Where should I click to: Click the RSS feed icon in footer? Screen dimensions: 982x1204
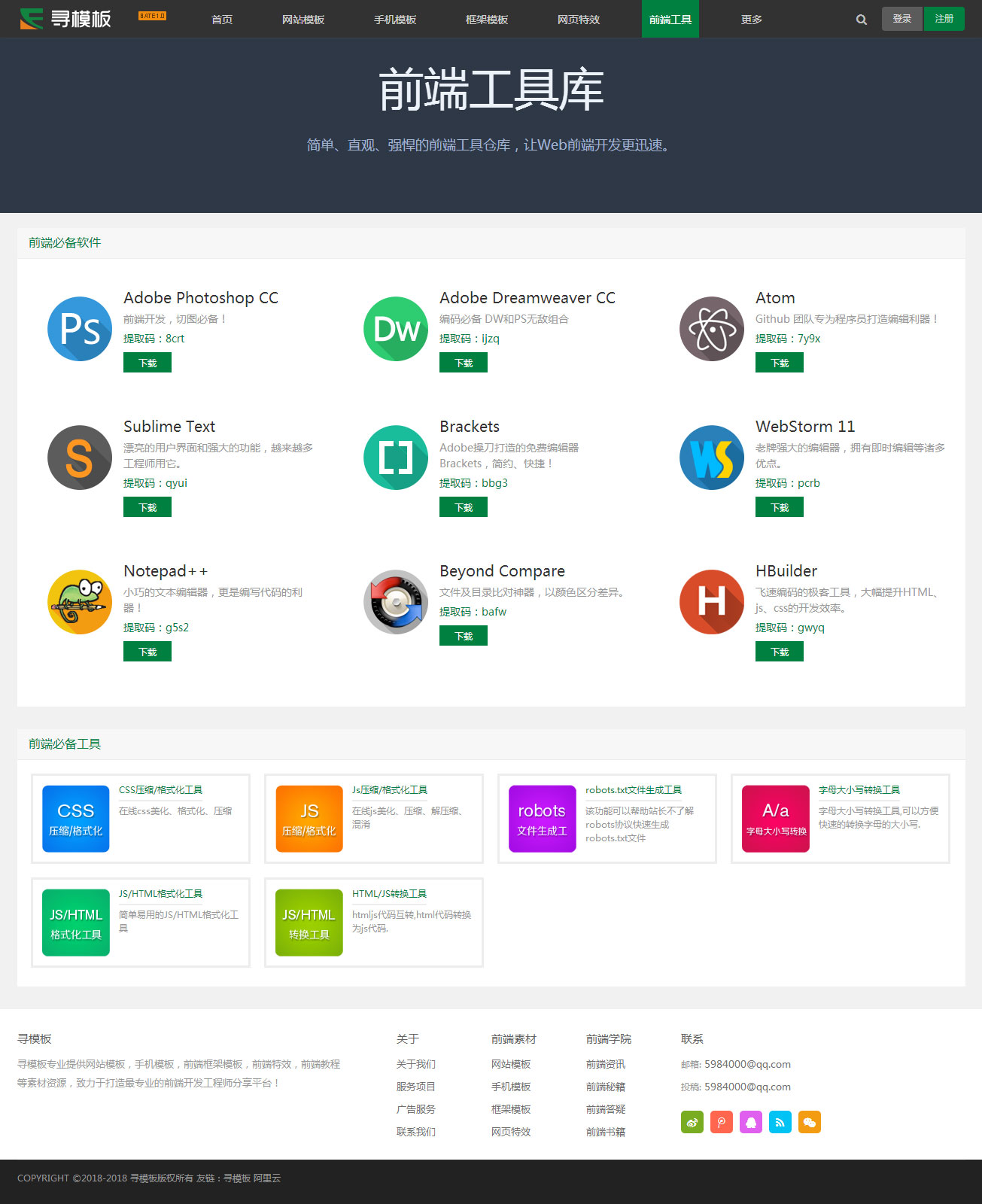click(780, 1122)
